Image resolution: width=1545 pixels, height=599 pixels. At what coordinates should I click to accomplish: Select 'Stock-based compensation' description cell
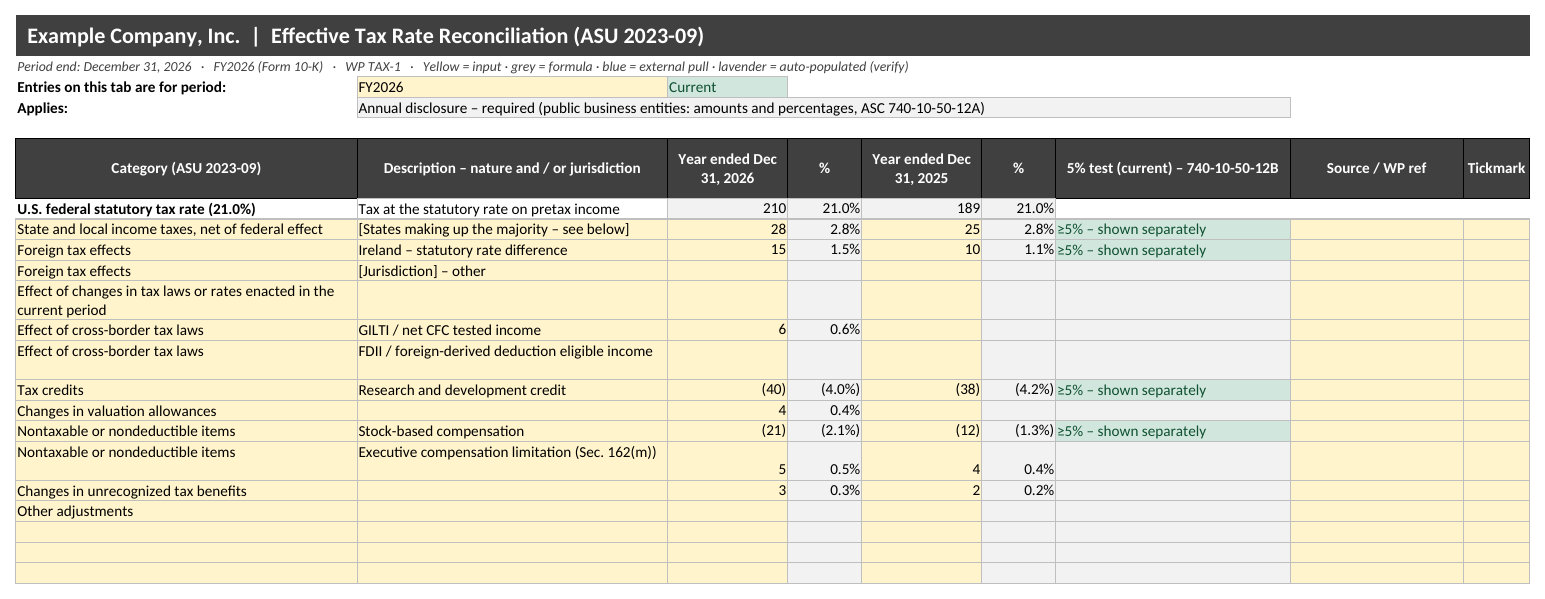pyautogui.click(x=512, y=431)
